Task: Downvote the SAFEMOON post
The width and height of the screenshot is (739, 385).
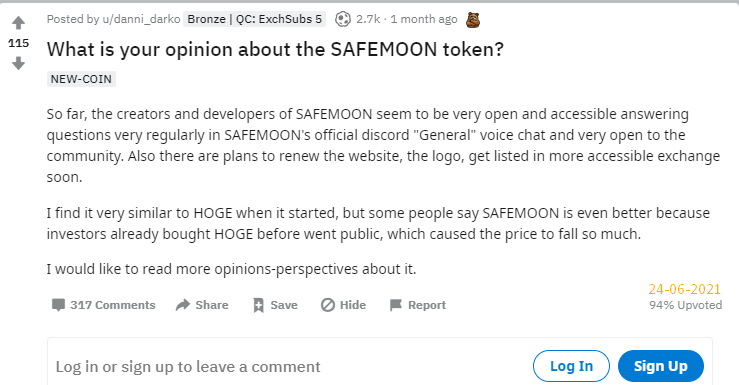Action: 18,63
